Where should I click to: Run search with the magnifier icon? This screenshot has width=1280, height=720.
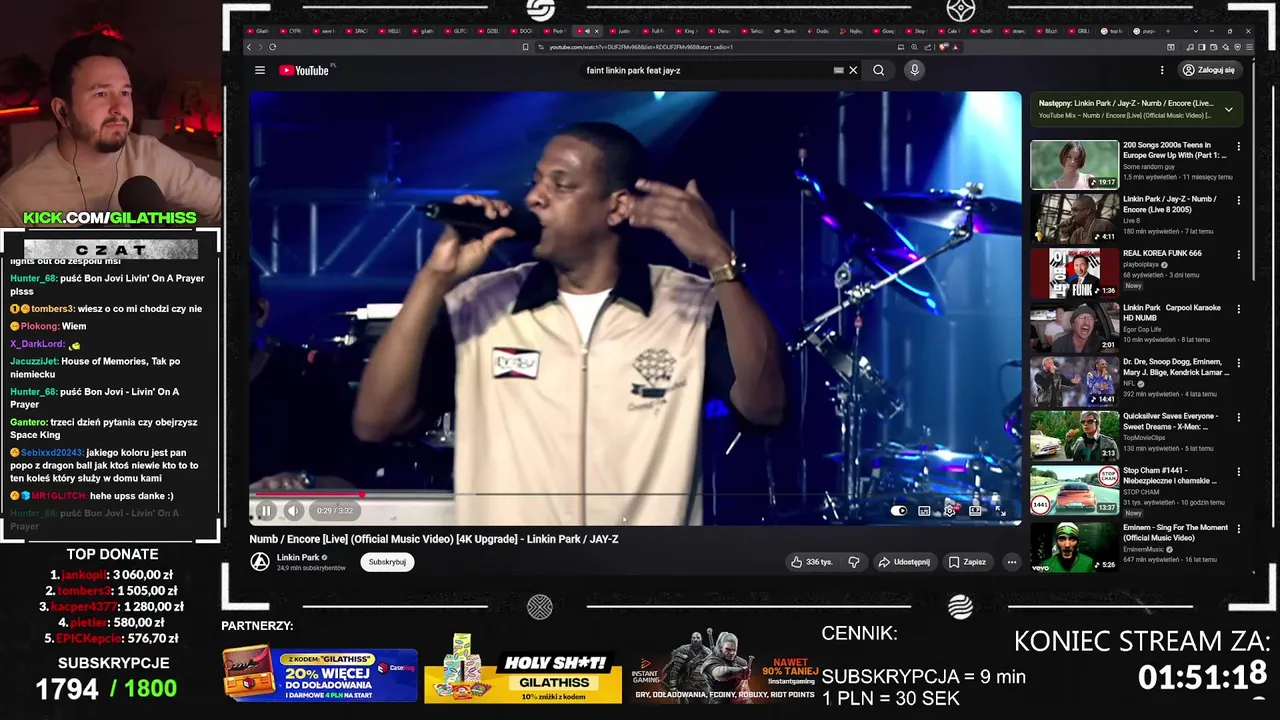[x=878, y=70]
